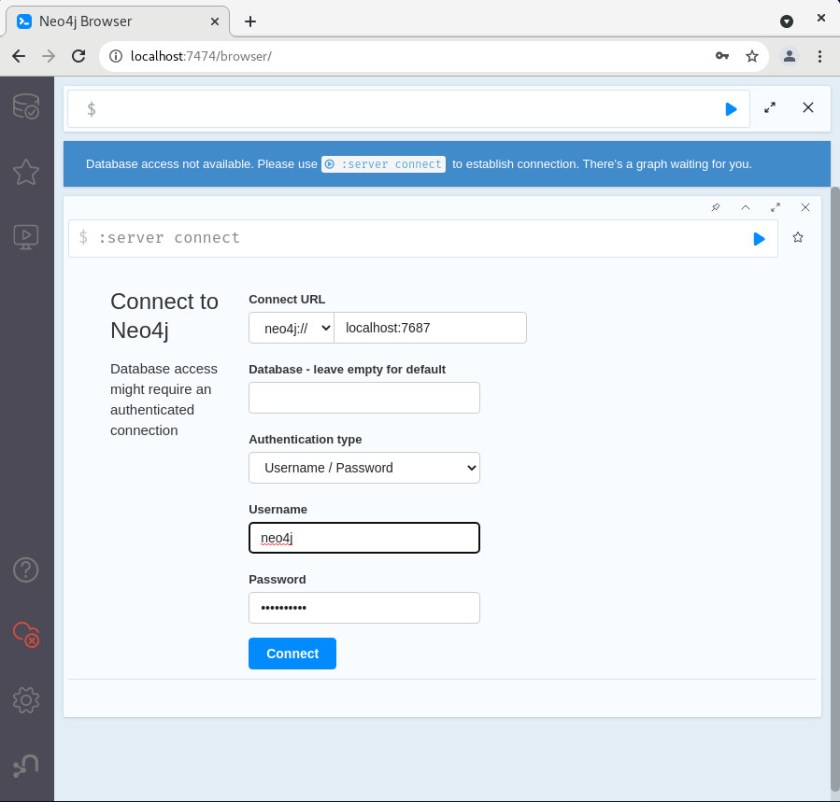Screen dimensions: 840x802
Task: Open Browser Settings gear in sidebar
Action: click(x=26, y=699)
